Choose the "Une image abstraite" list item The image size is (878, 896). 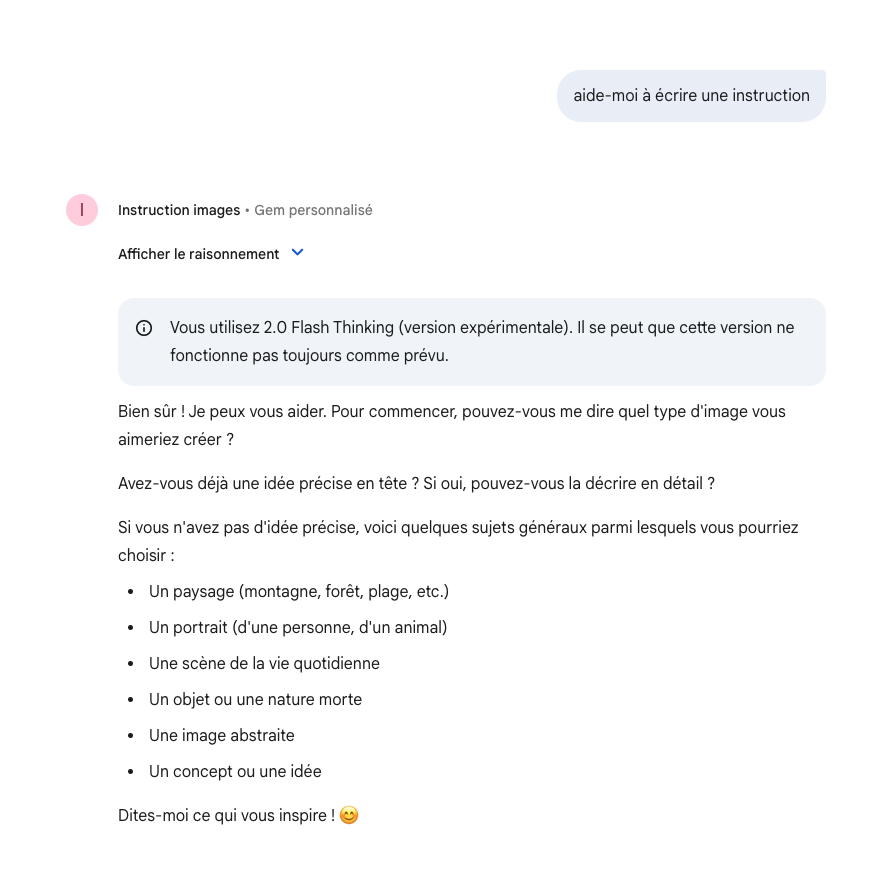(221, 735)
